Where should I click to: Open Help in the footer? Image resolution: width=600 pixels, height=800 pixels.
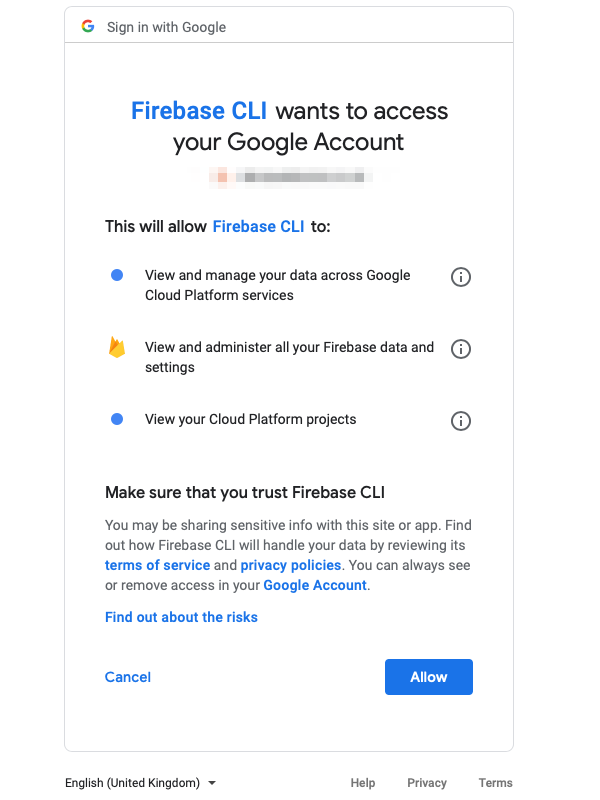(x=362, y=783)
